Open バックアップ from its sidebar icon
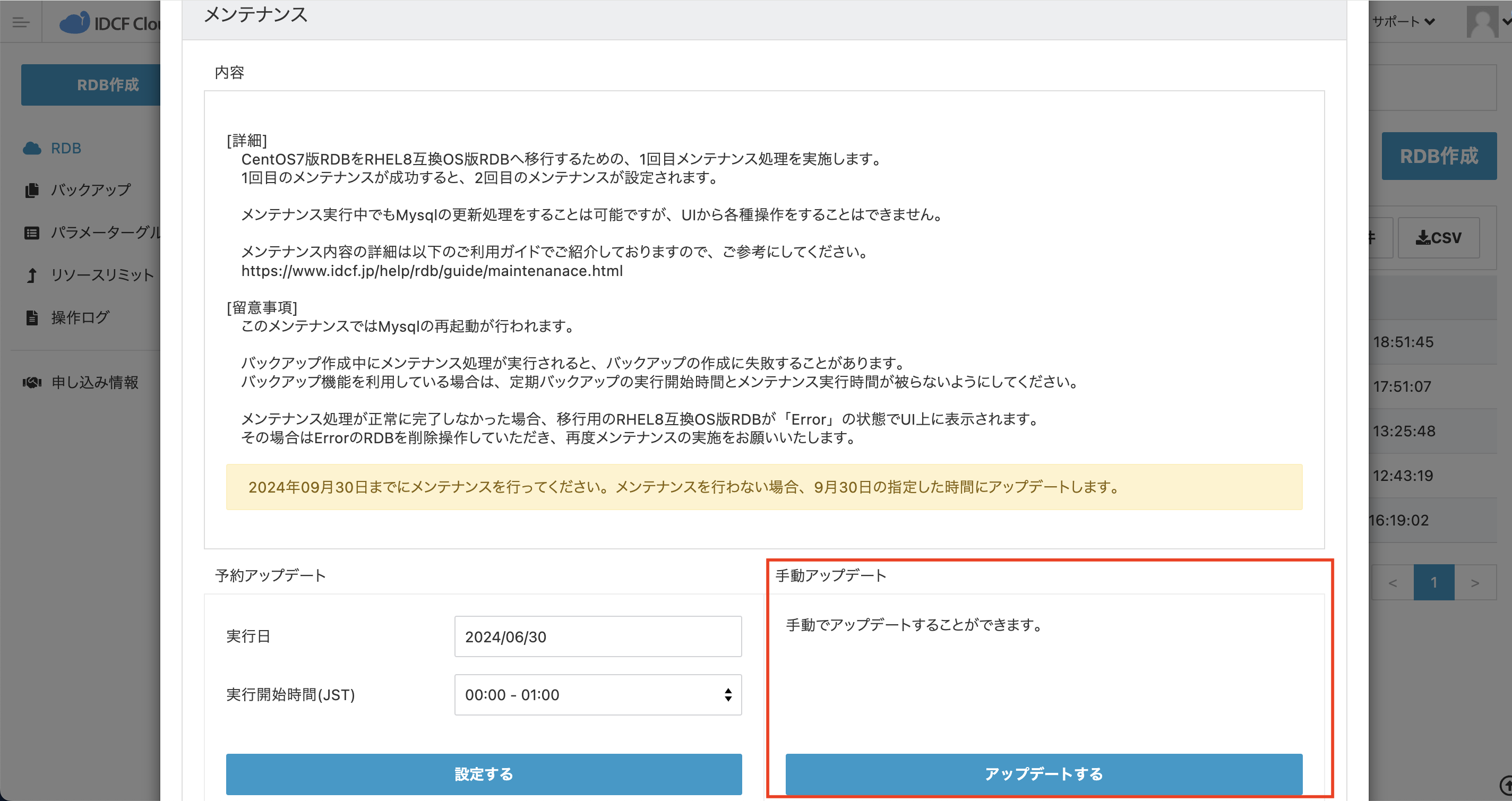Image resolution: width=1512 pixels, height=801 pixels. coord(31,190)
